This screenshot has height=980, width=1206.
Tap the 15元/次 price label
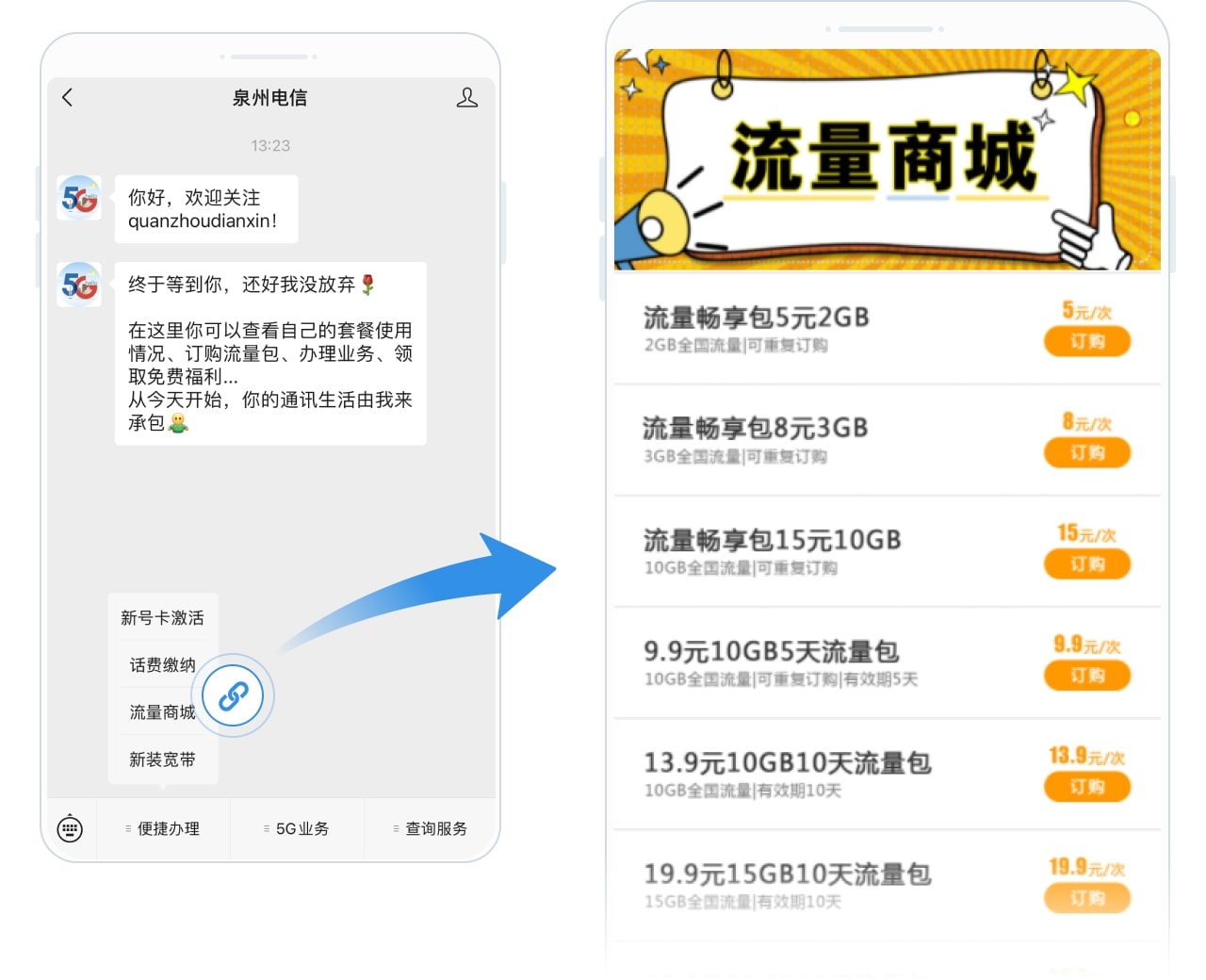tap(1086, 533)
